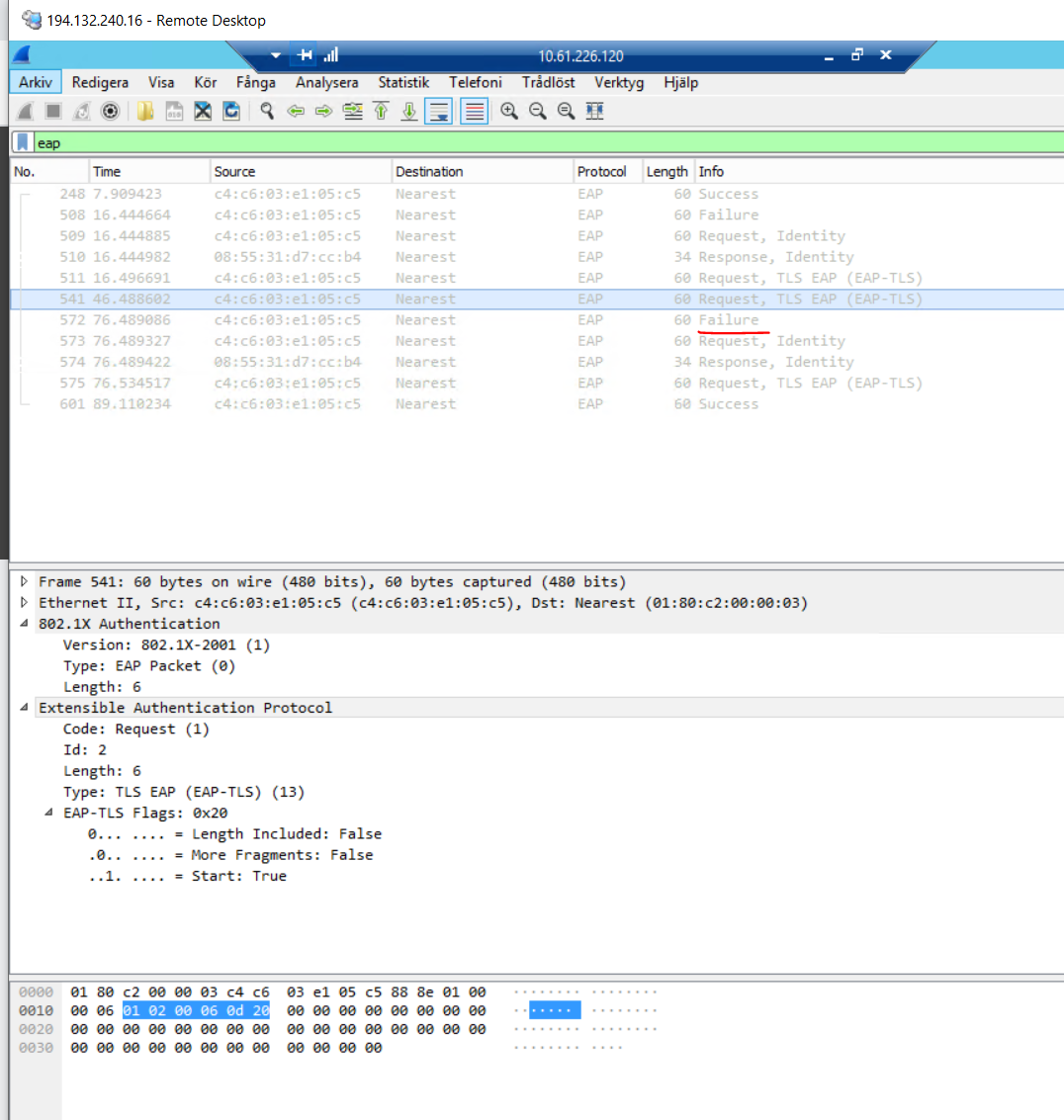
Task: Open the Statistik menu
Action: pos(402,82)
